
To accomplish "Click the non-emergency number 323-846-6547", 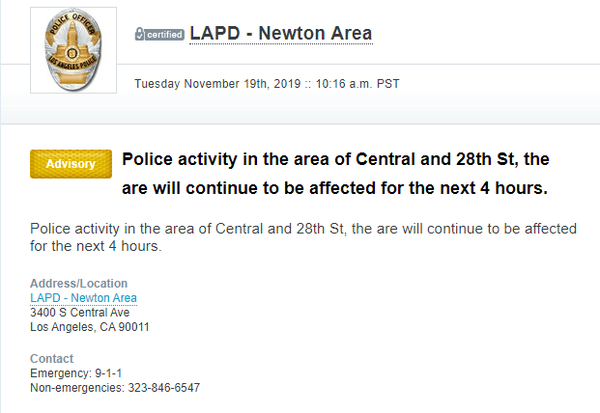I will pos(164,387).
